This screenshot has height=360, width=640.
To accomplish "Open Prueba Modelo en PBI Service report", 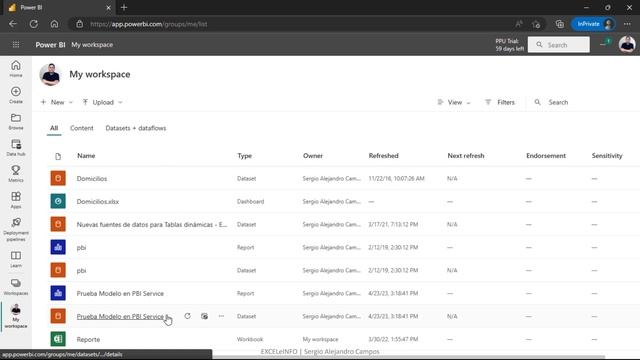I will coord(120,293).
